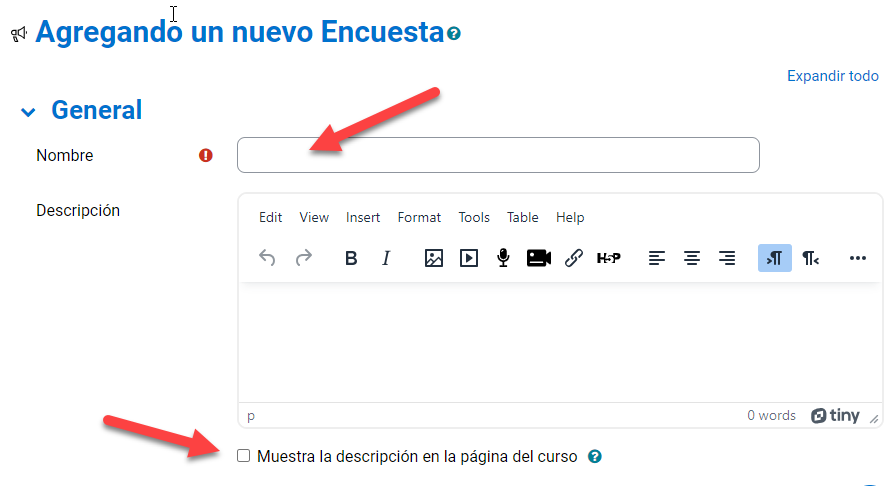Open the three-dots more toolbar options
896x486 pixels.
click(857, 258)
